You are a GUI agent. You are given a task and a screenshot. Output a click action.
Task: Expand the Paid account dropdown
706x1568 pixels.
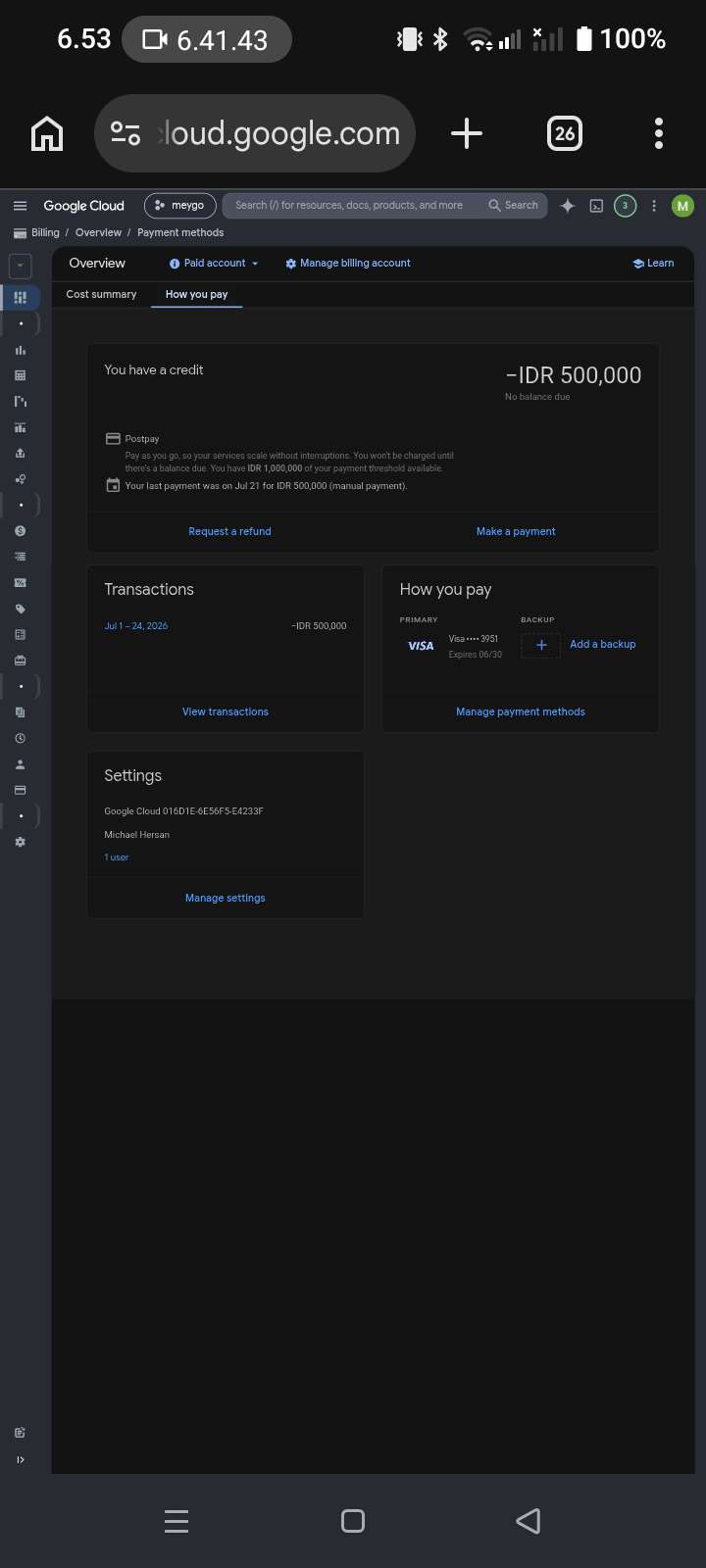tap(215, 264)
